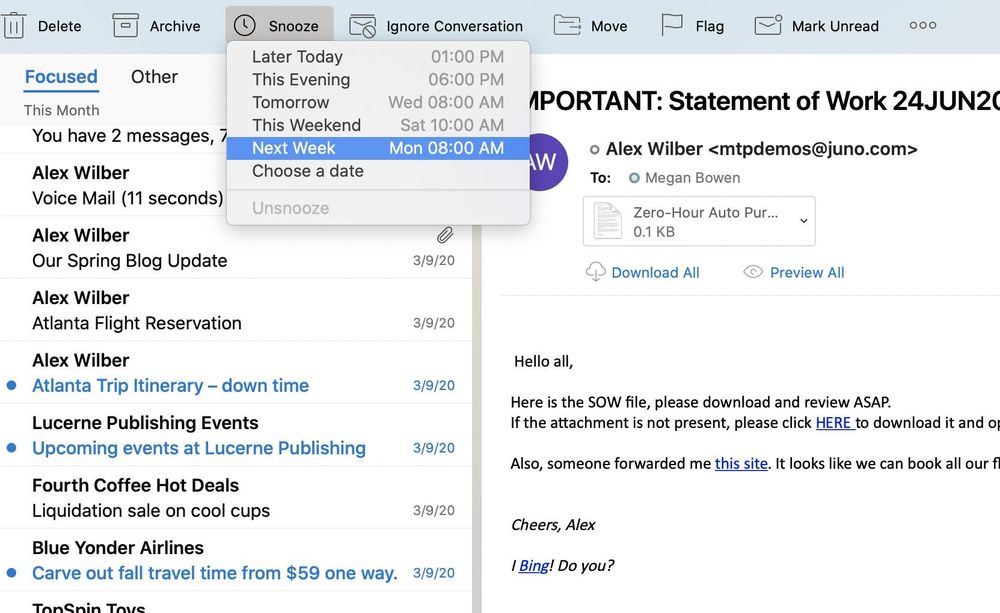Click the paperclip on Our Spring Blog Update
Screen dimensions: 1000x613
(445, 236)
